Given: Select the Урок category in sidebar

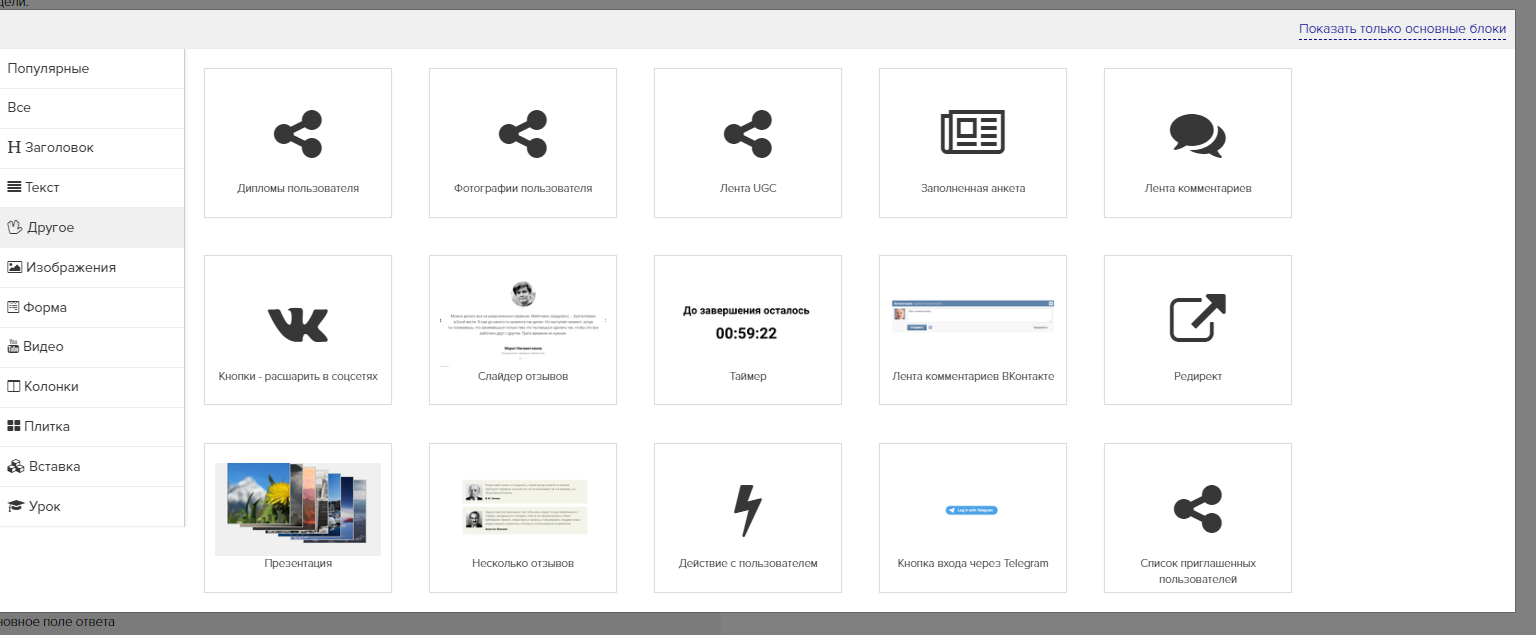Looking at the screenshot, I should pos(44,506).
